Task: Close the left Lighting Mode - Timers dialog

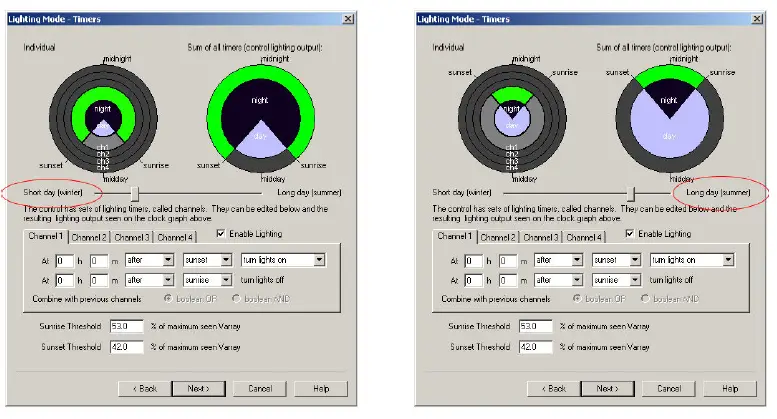Action: (347, 19)
